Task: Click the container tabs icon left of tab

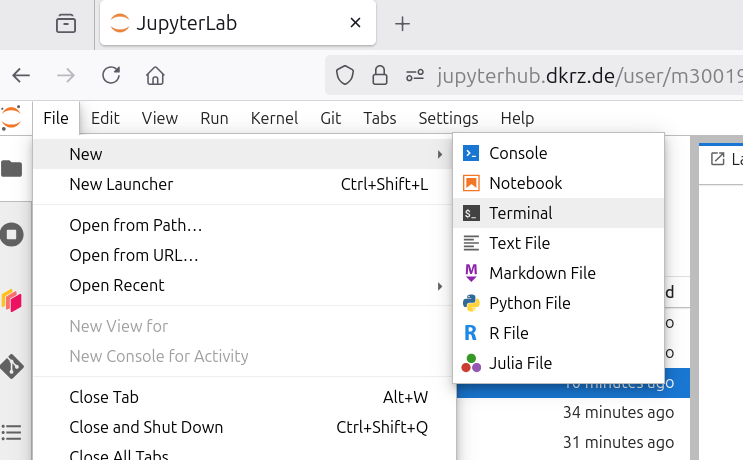Action: click(66, 23)
